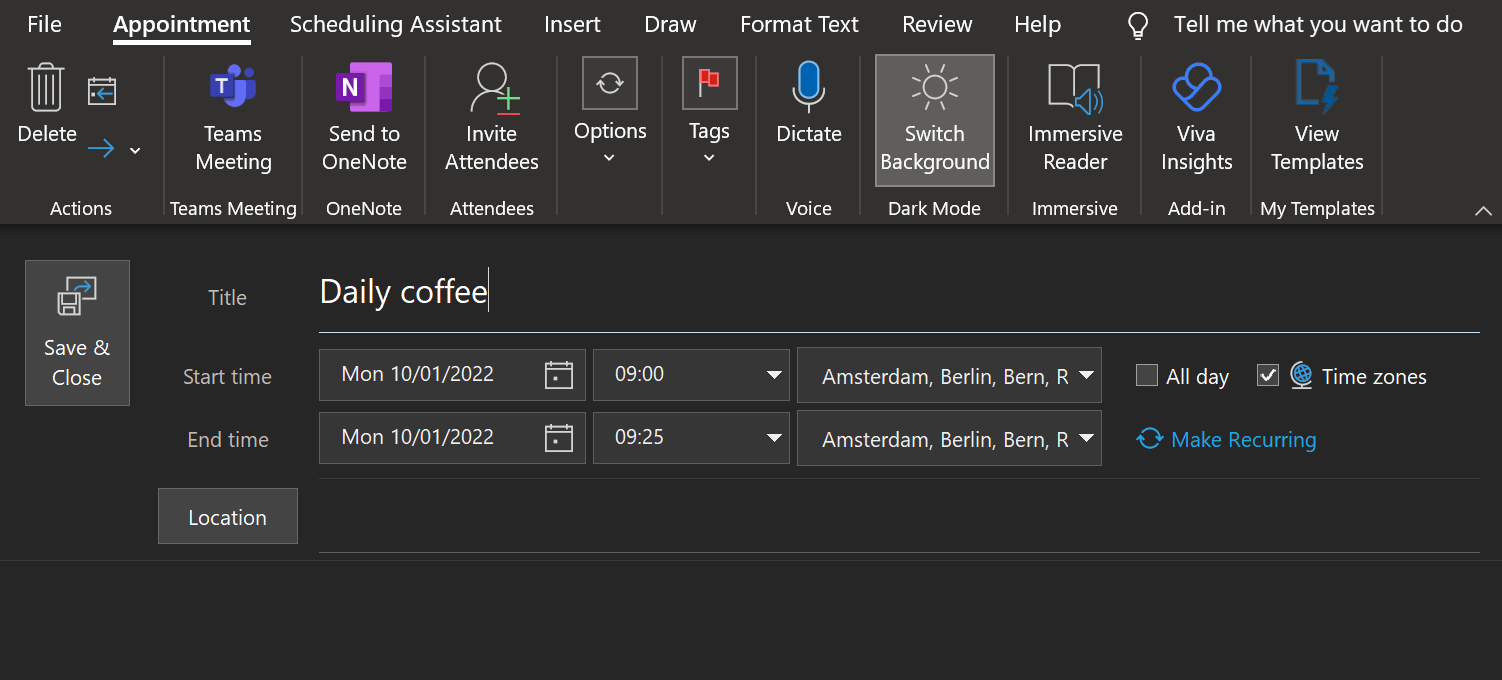Image resolution: width=1502 pixels, height=680 pixels.
Task: Enable the All day checkbox
Action: coord(1147,376)
